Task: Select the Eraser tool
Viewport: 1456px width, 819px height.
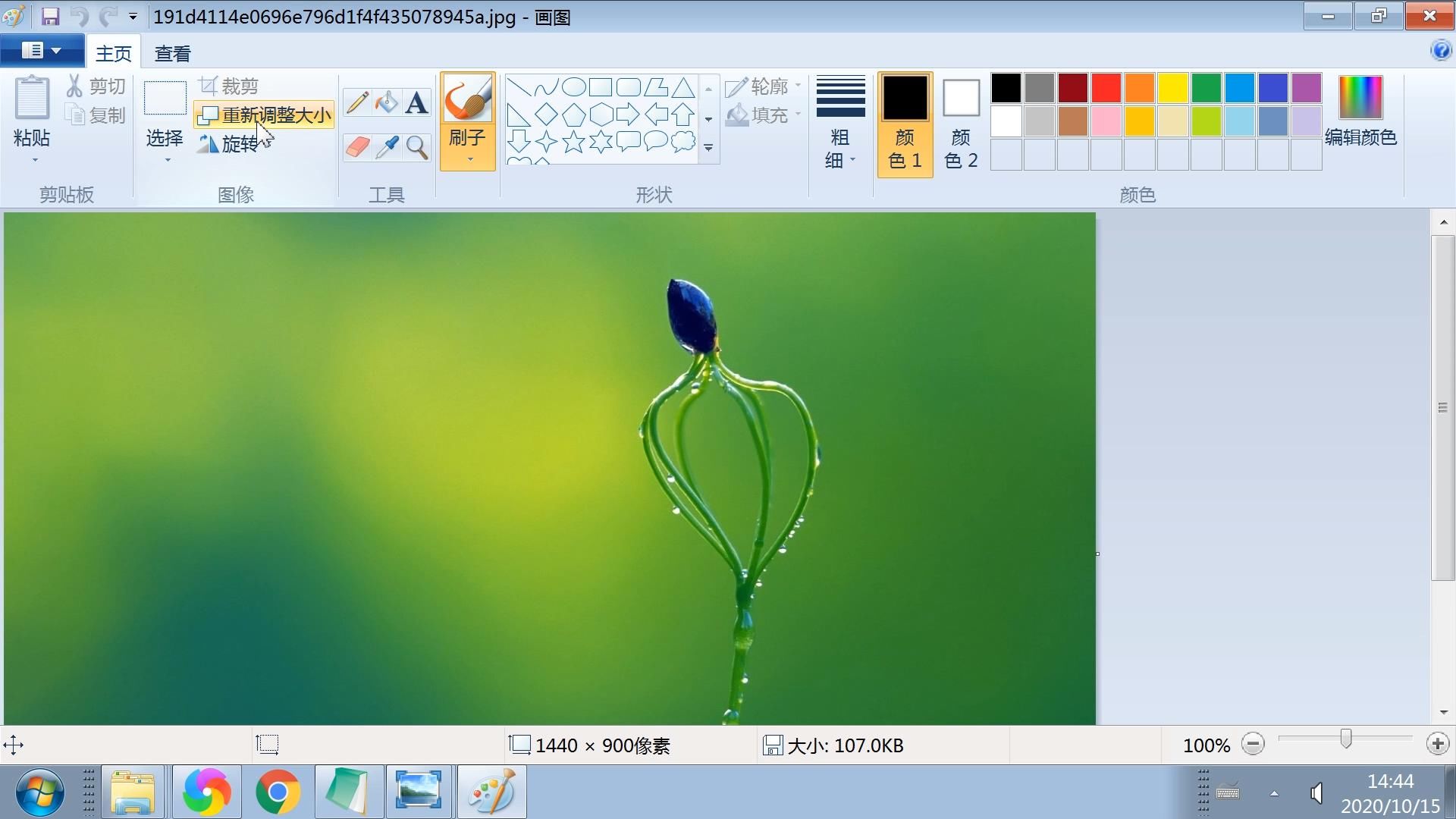Action: point(357,147)
